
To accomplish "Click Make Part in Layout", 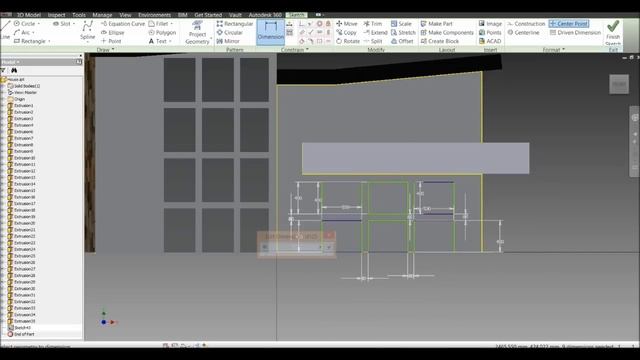I will click(x=436, y=24).
